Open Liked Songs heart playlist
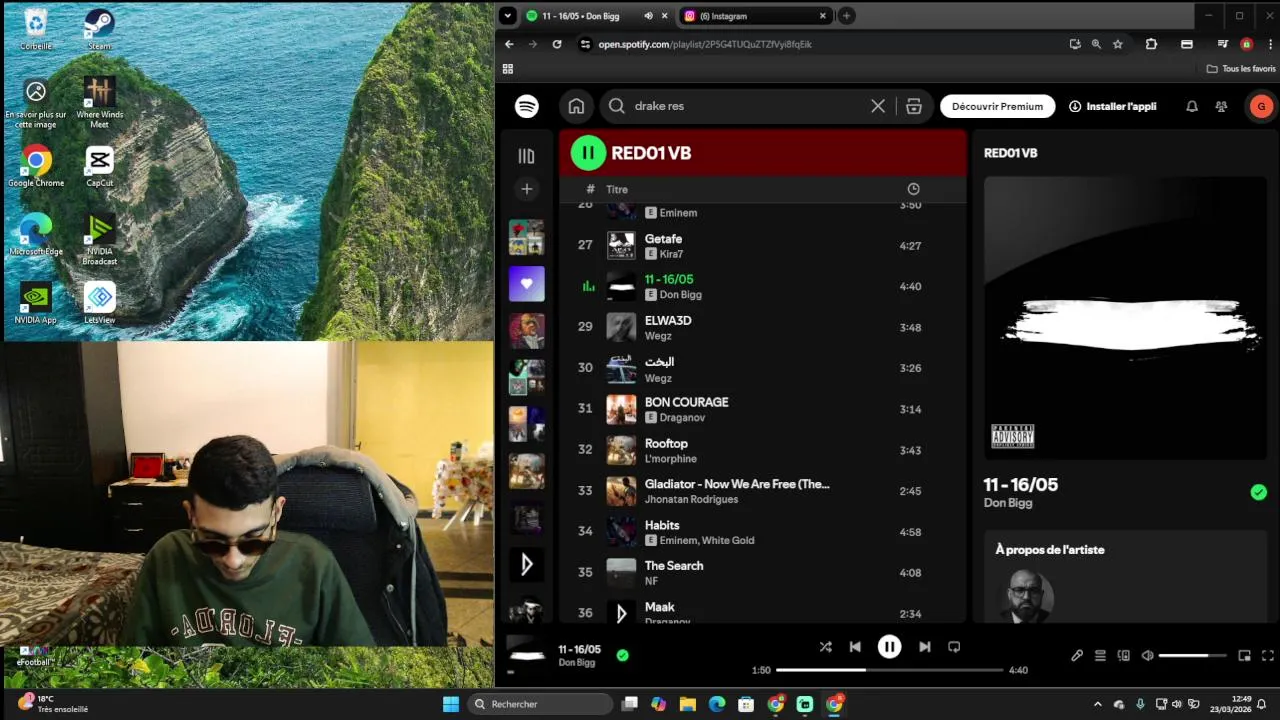The image size is (1280, 720). [527, 284]
